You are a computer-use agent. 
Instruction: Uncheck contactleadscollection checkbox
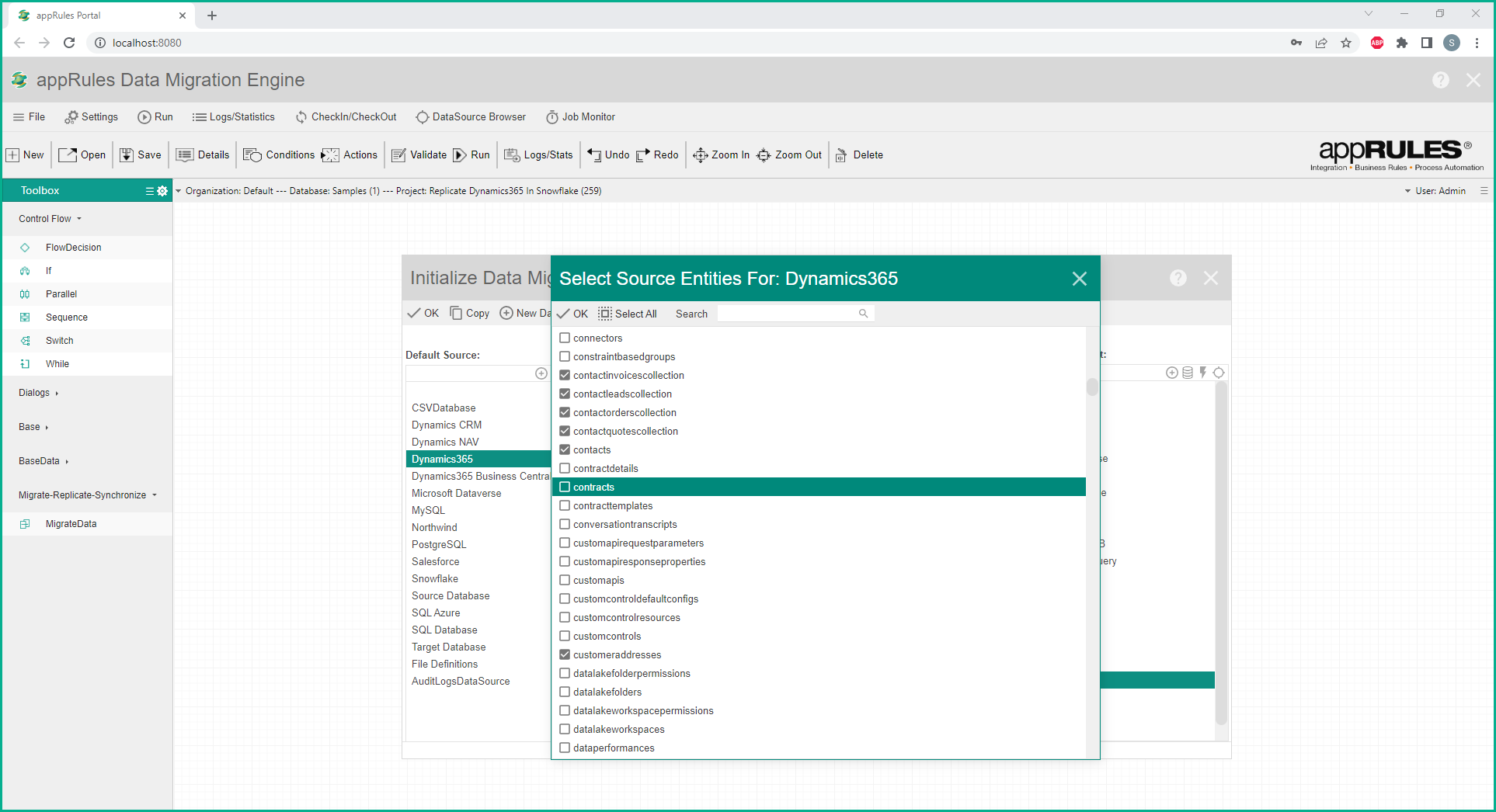point(565,394)
